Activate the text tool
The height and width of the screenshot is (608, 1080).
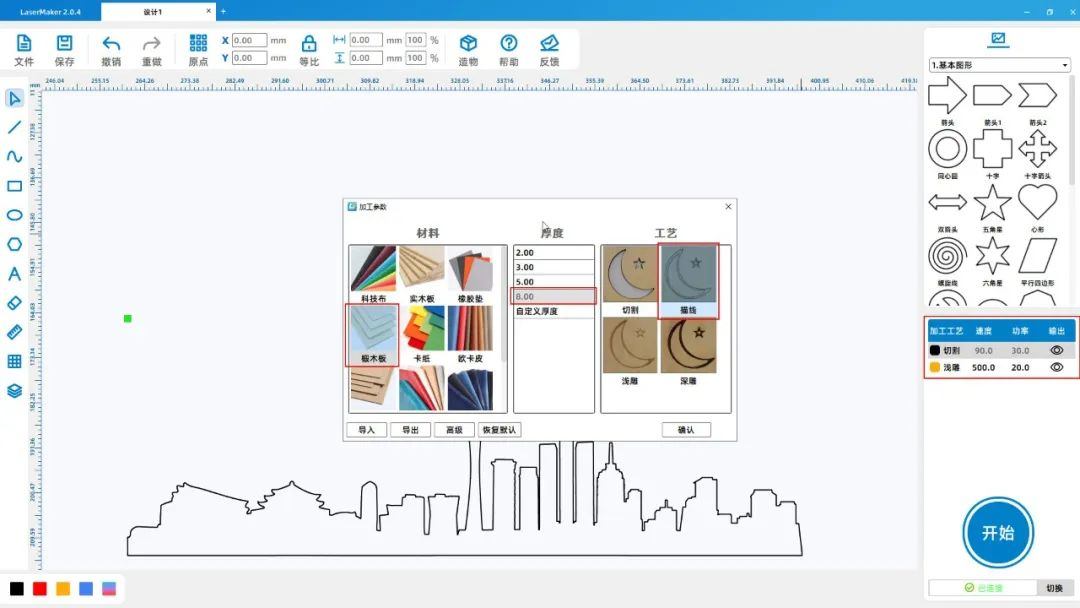tap(14, 274)
